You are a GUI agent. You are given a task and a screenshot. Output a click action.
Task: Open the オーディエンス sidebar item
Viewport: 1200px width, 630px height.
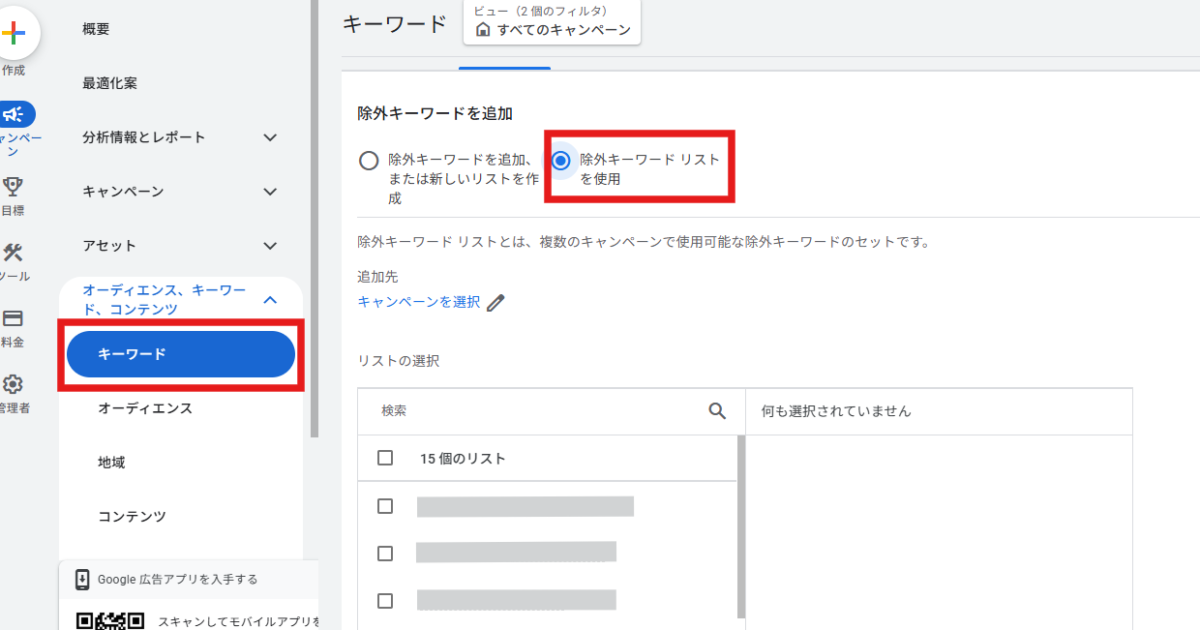click(x=145, y=408)
